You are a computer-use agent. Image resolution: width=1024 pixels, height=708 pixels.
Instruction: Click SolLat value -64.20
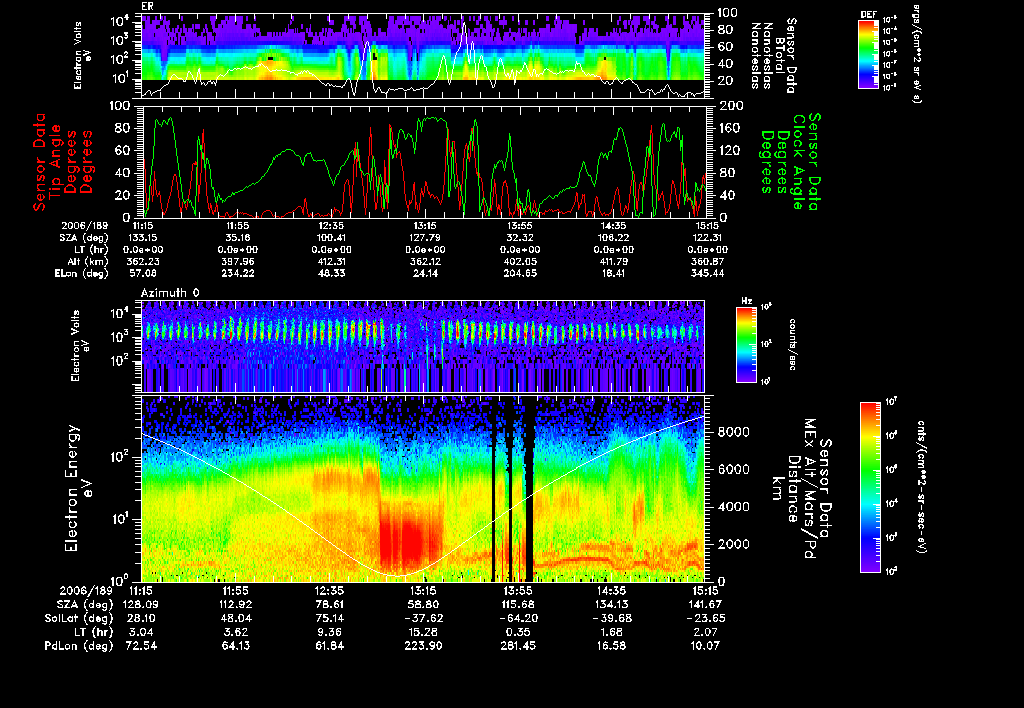pyautogui.click(x=518, y=619)
